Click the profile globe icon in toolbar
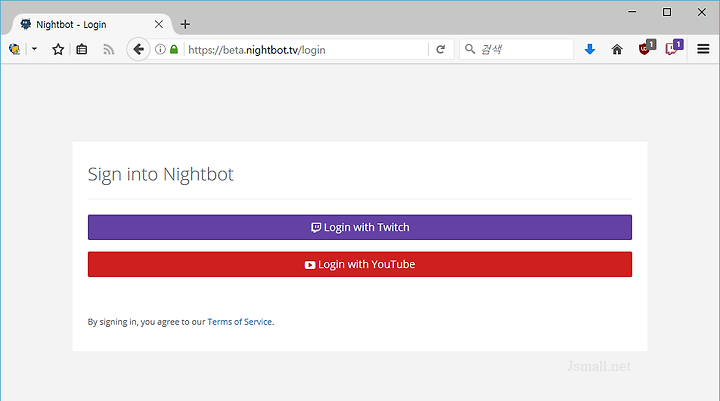Screen dimensions: 720x401 click(x=14, y=49)
